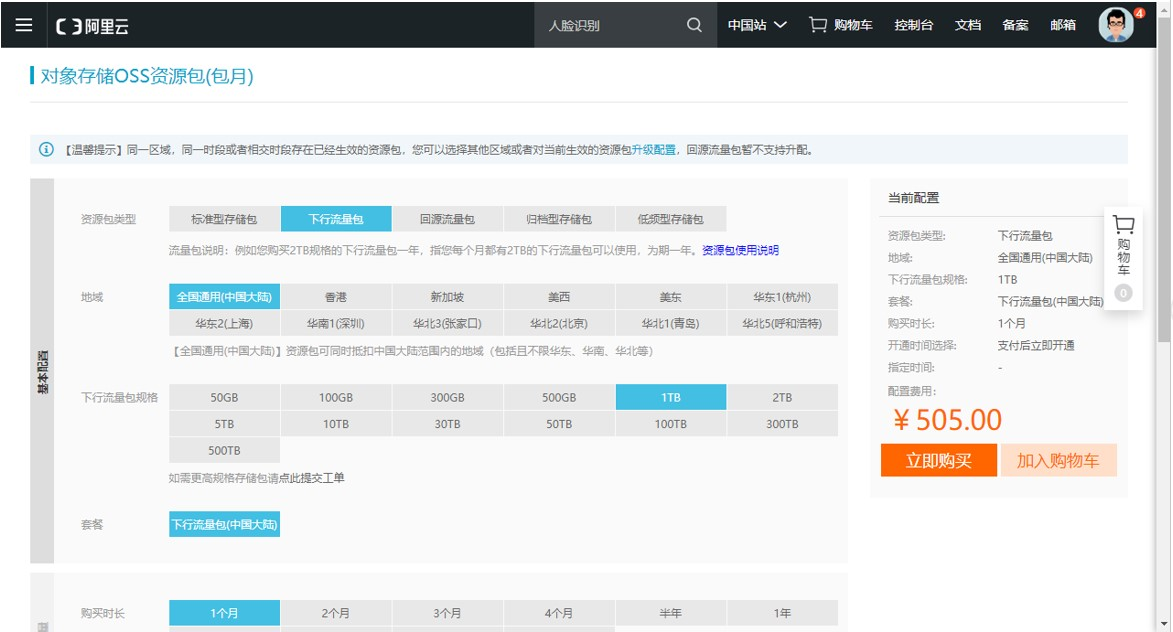Set purchase duration to 1个月

tap(224, 613)
